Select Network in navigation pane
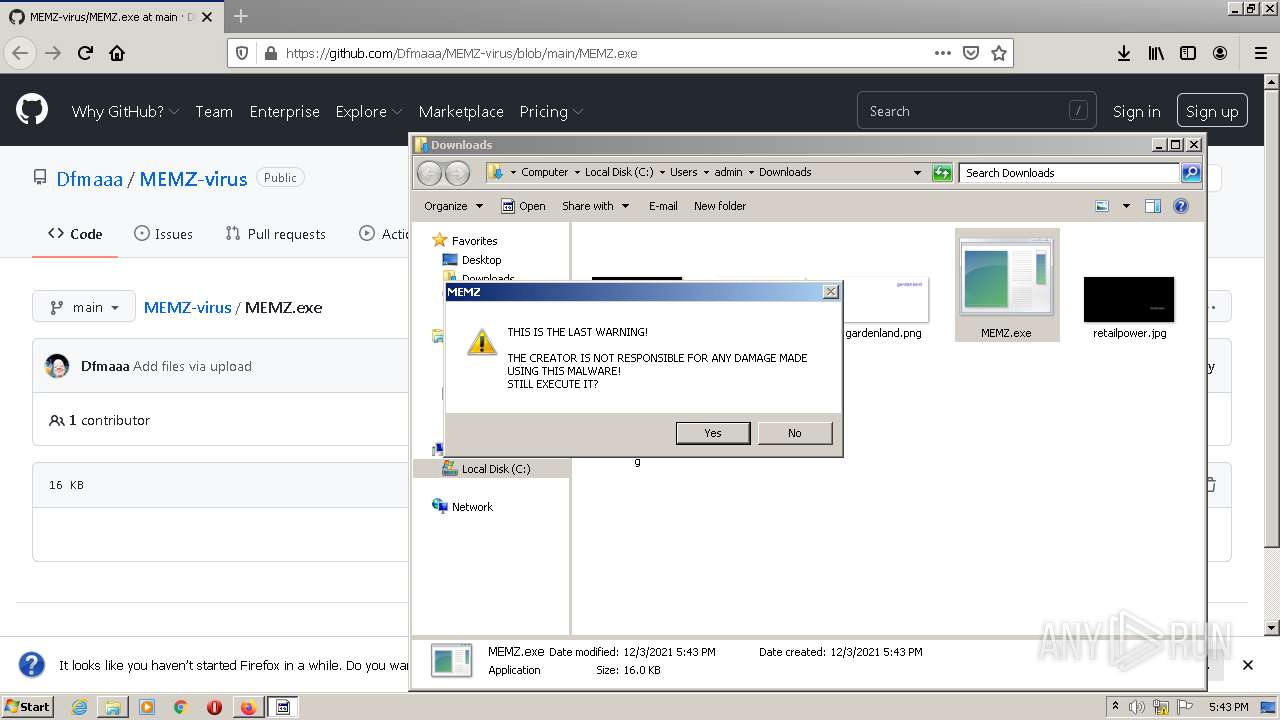The height and width of the screenshot is (720, 1280). pos(472,507)
